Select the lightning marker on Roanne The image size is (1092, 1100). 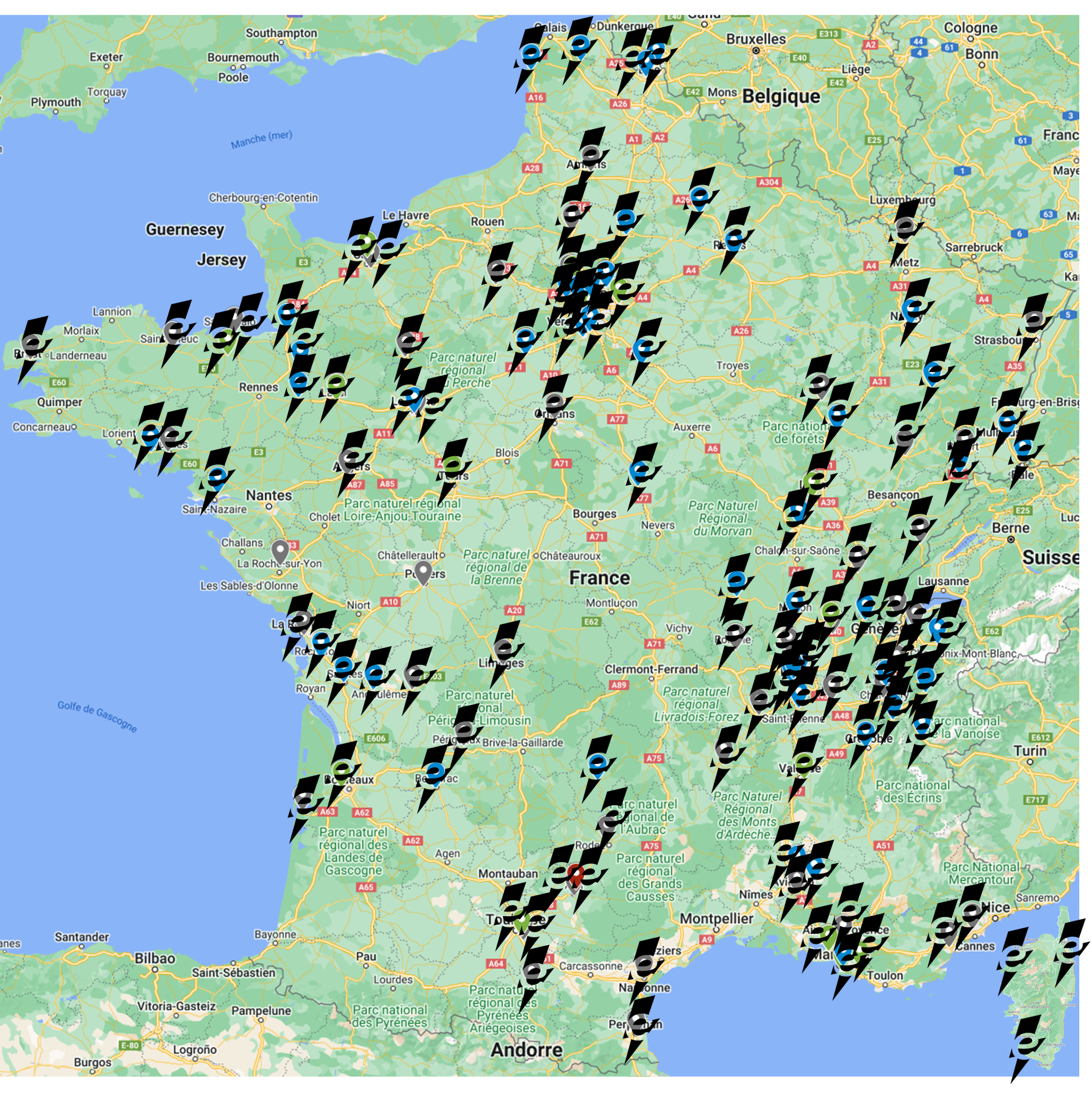pos(734,636)
